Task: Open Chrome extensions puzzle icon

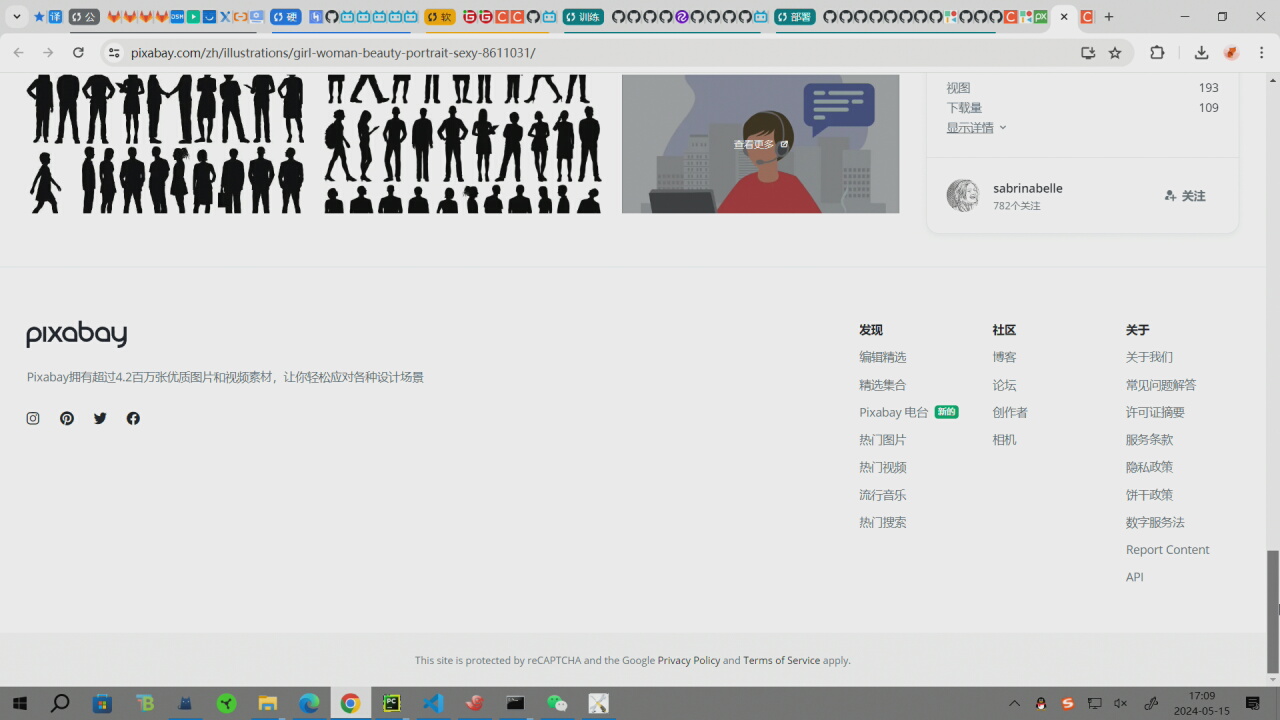Action: click(1157, 53)
